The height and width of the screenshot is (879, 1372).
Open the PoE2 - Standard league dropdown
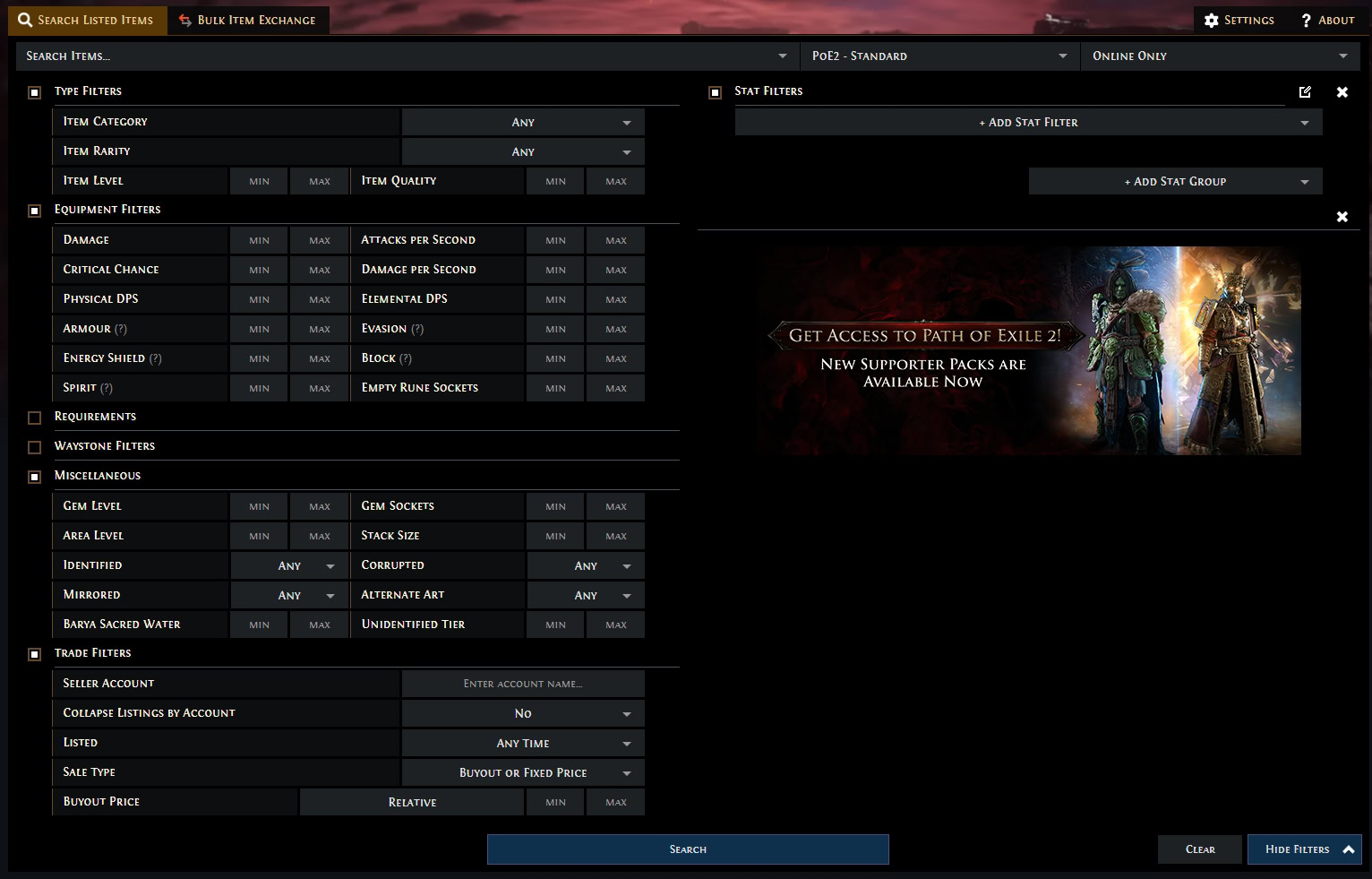click(940, 56)
